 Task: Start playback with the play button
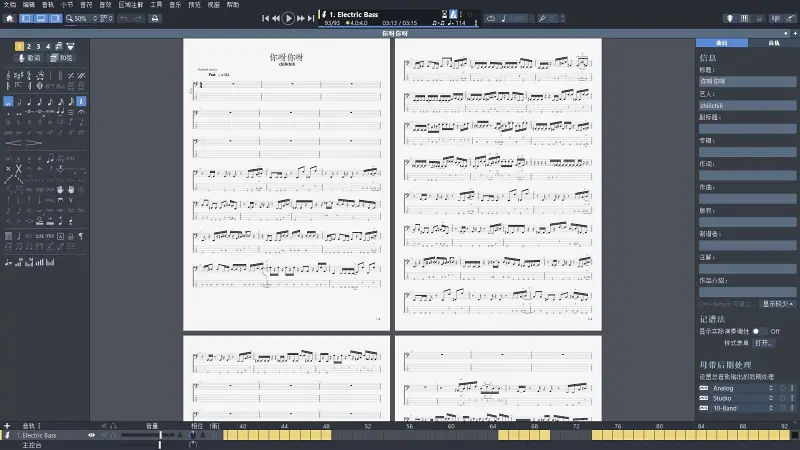[x=288, y=18]
